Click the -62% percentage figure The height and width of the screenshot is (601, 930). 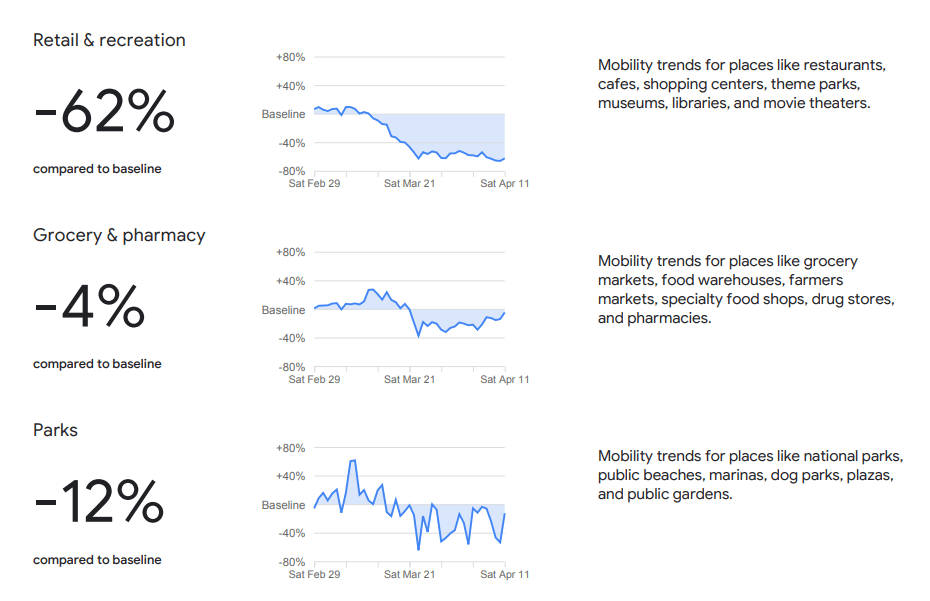(104, 112)
